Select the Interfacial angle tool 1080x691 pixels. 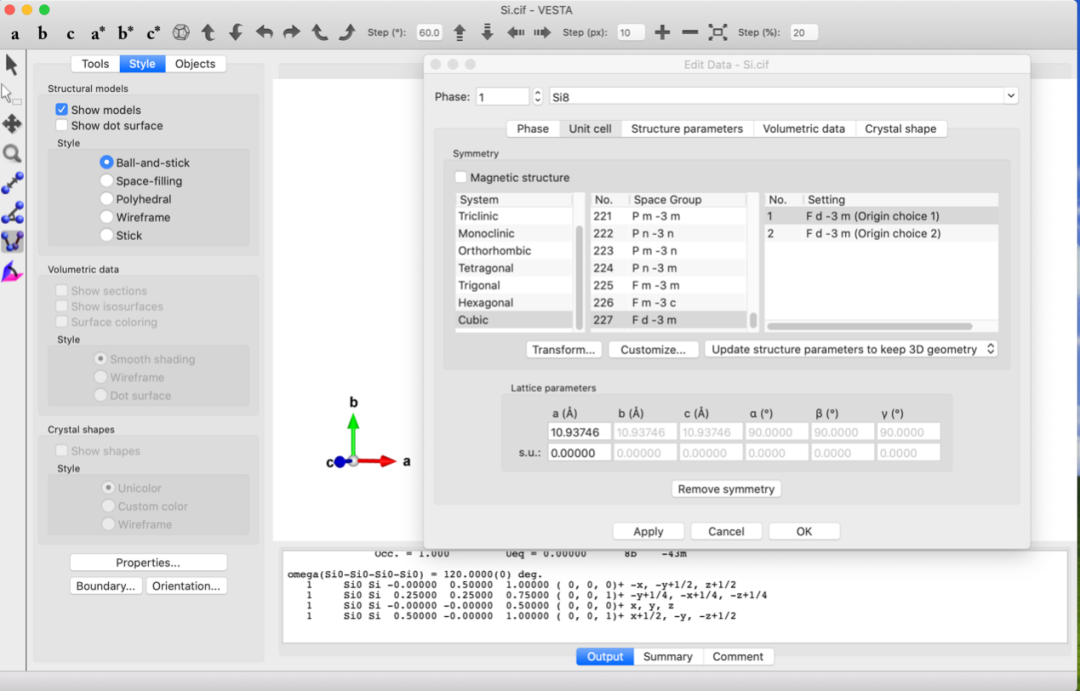pyautogui.click(x=12, y=272)
